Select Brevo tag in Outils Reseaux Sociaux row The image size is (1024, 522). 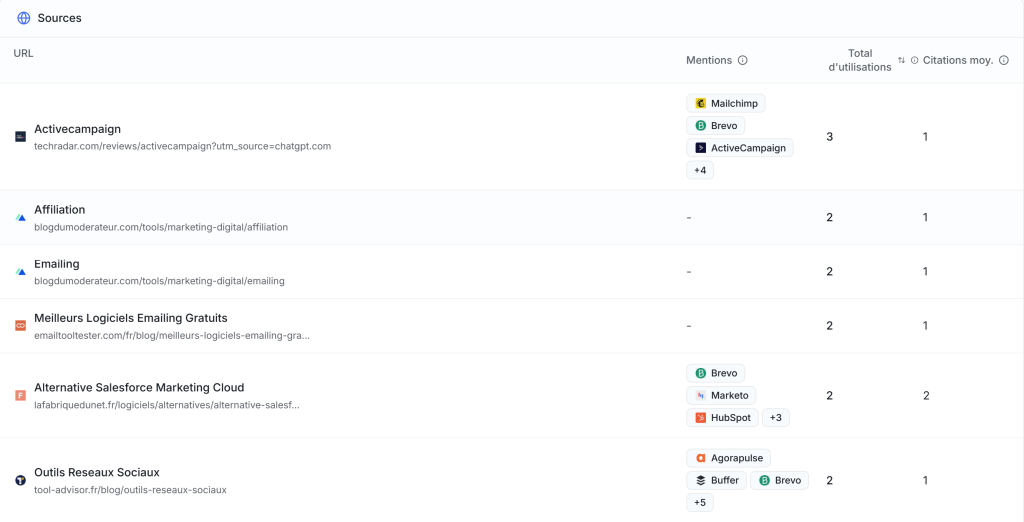click(779, 480)
